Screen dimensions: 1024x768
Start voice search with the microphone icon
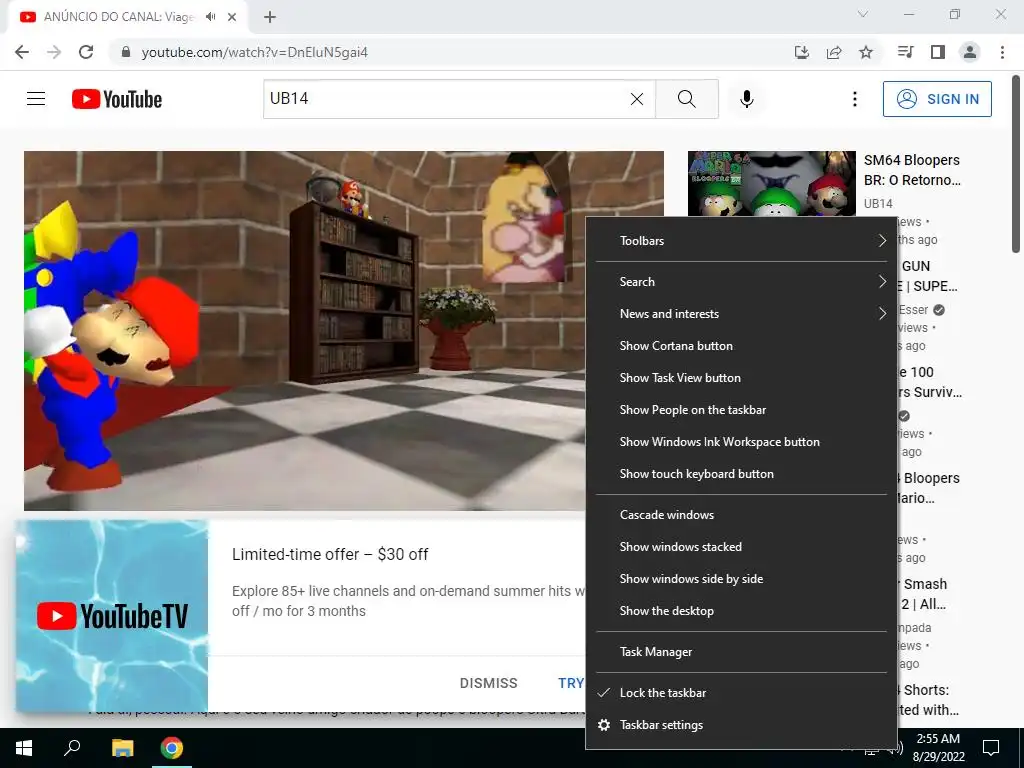tap(747, 99)
